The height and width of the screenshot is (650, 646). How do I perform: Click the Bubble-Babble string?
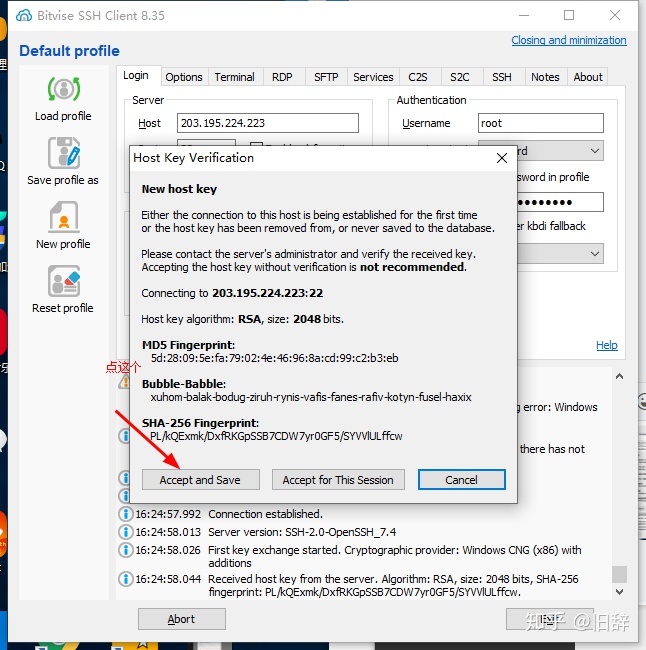pos(311,397)
